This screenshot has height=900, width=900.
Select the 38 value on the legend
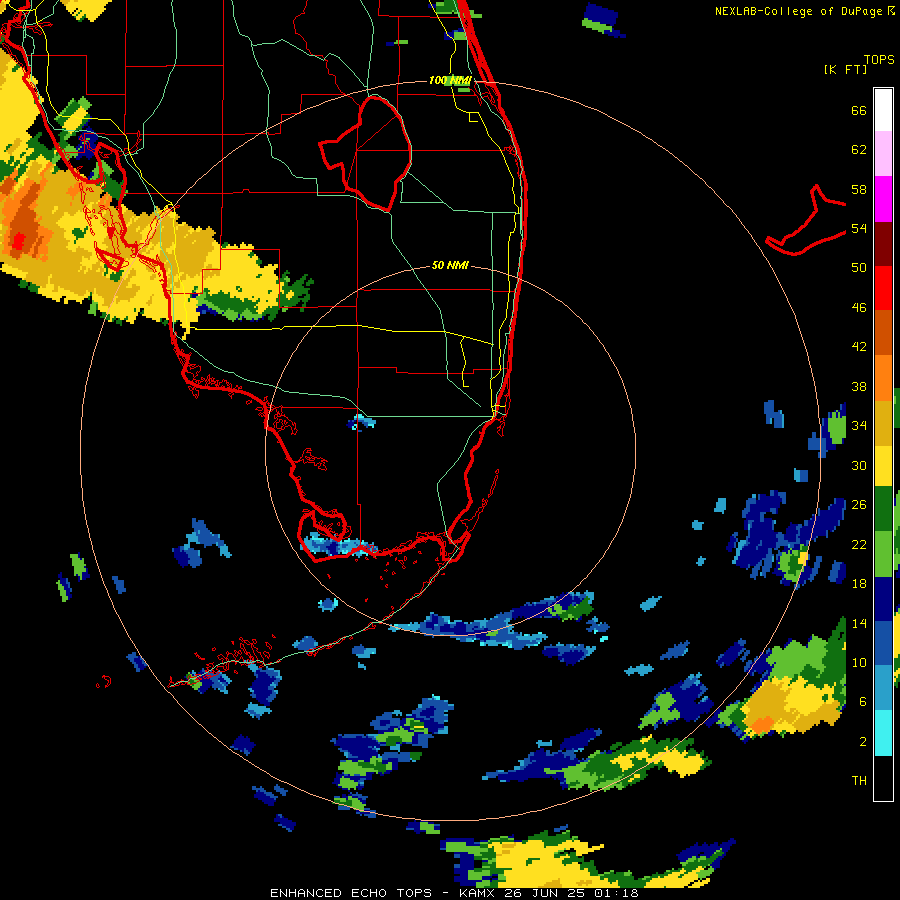tap(859, 387)
